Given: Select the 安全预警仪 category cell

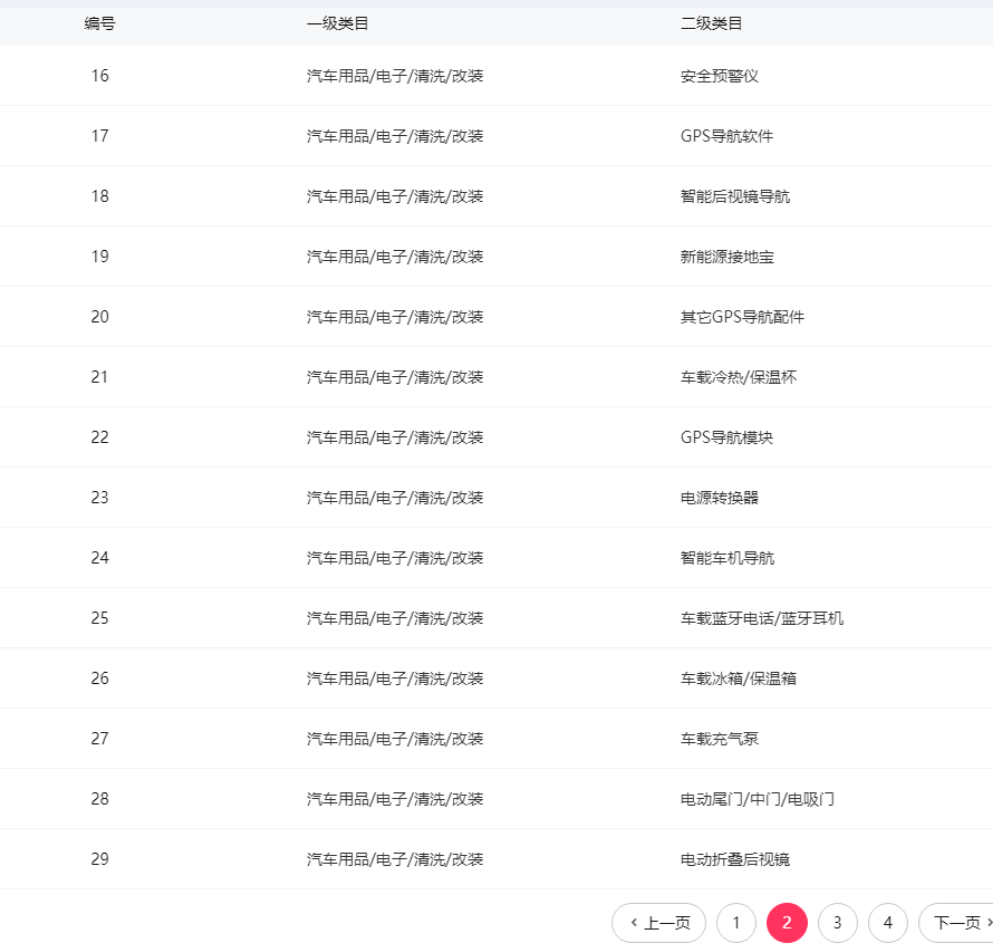Looking at the screenshot, I should [720, 76].
